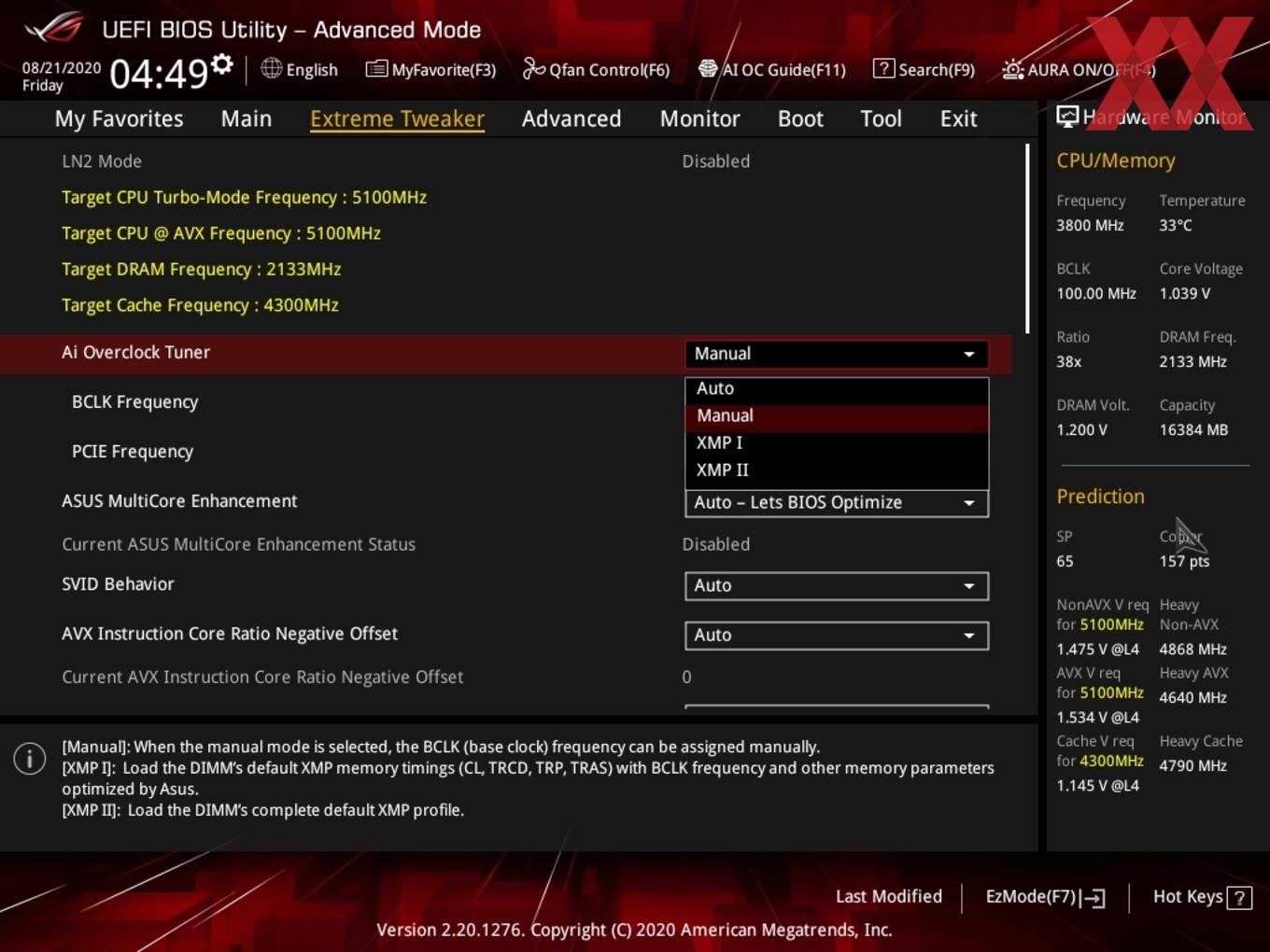Screen dimensions: 1270x952
Task: Switch to EzMode(F7)
Action: [x=1046, y=897]
